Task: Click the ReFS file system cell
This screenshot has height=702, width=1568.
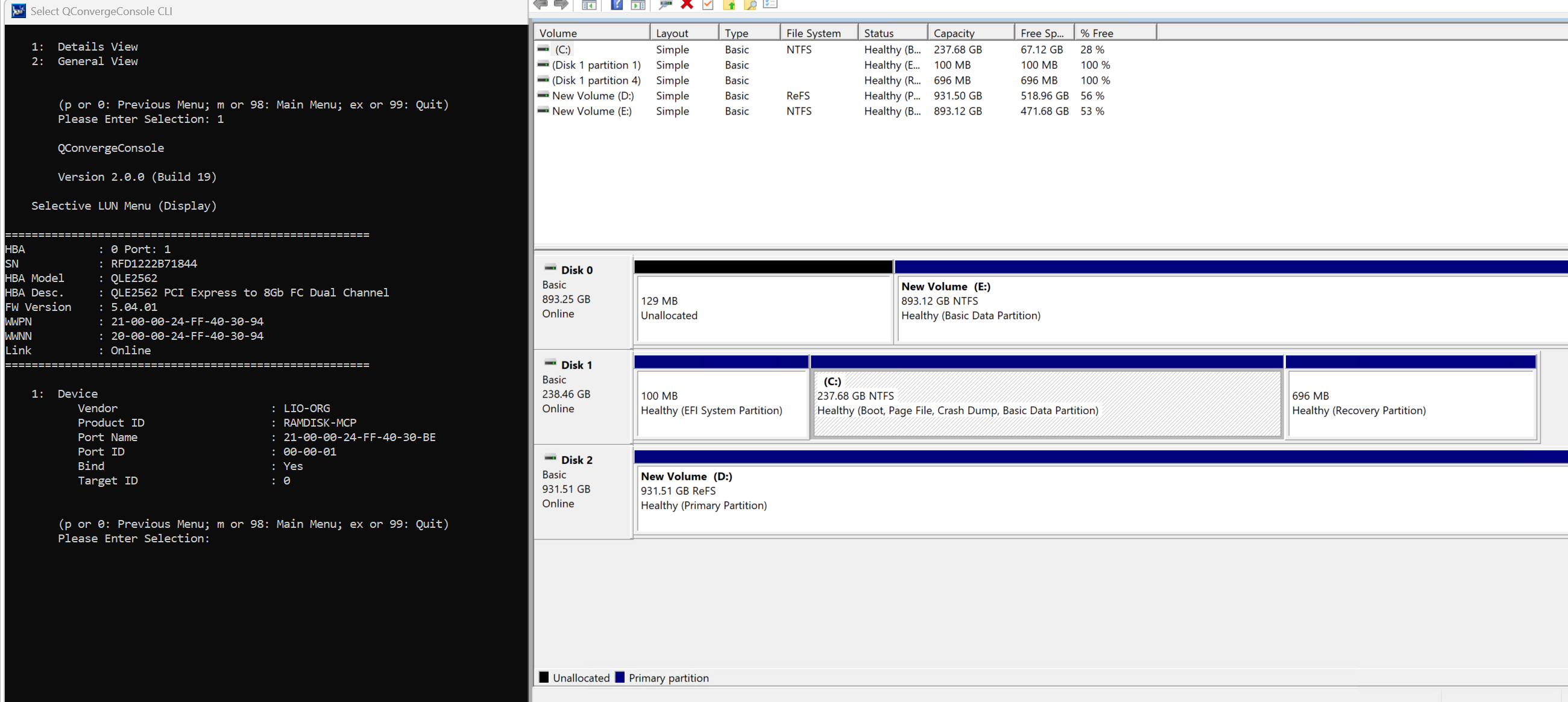Action: point(798,95)
